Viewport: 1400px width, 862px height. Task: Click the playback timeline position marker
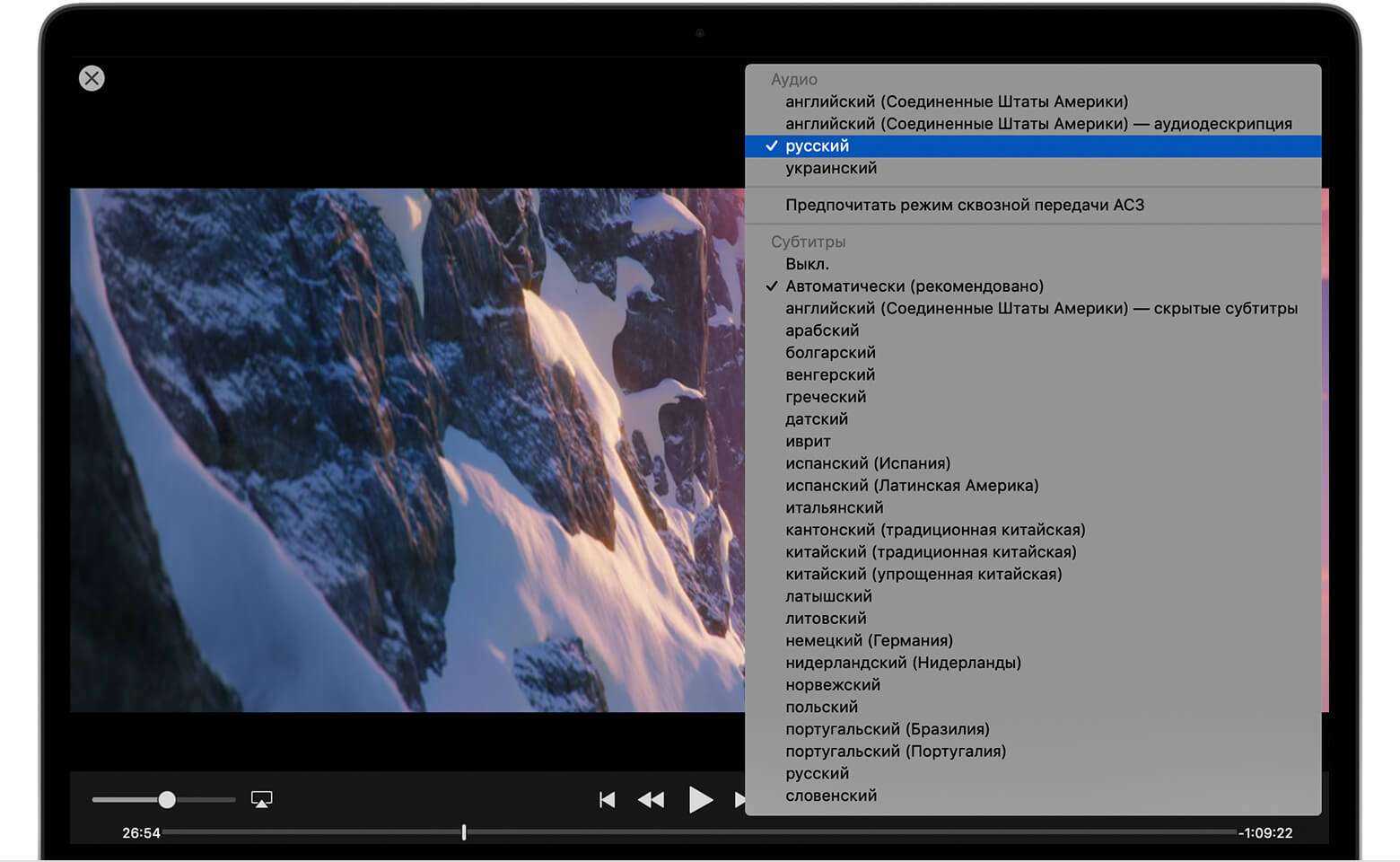(464, 832)
